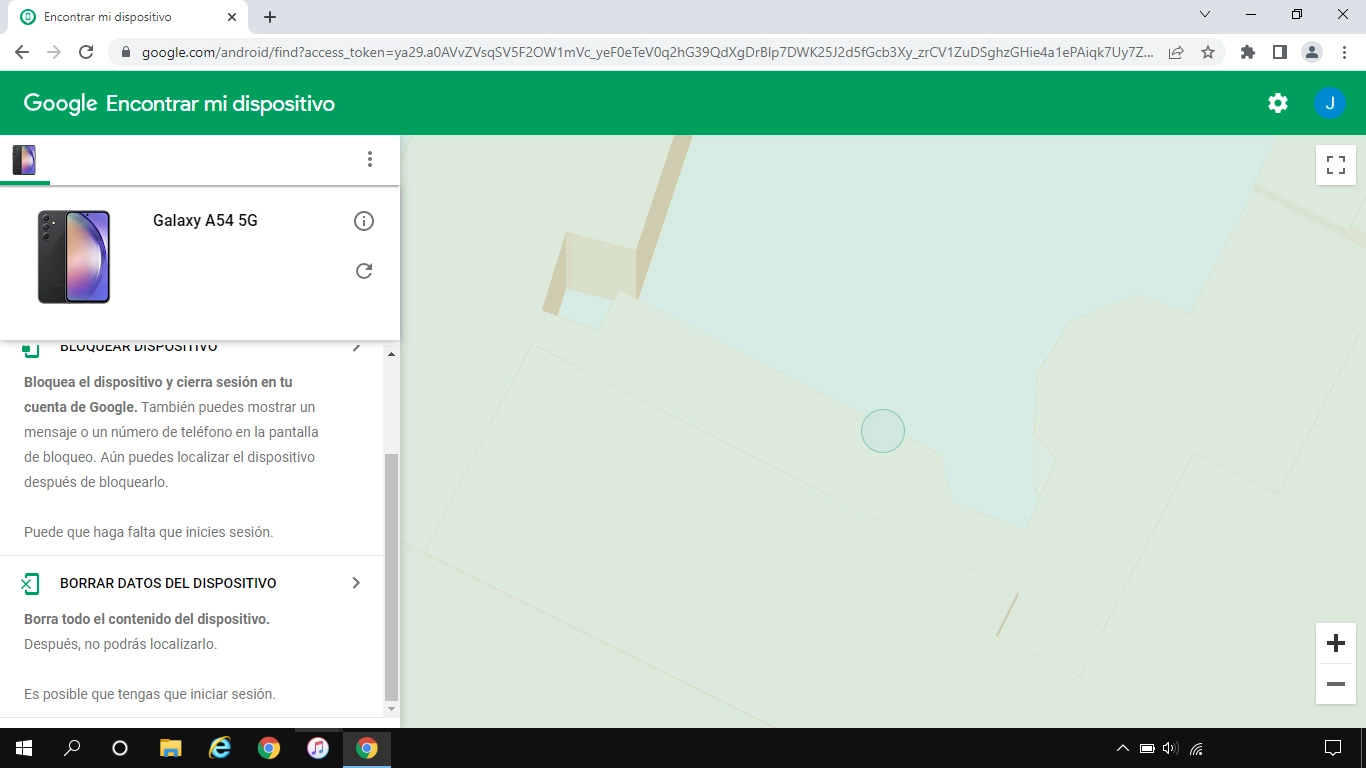1366x768 pixels.
Task: Enter fullscreen map view
Action: click(x=1335, y=165)
